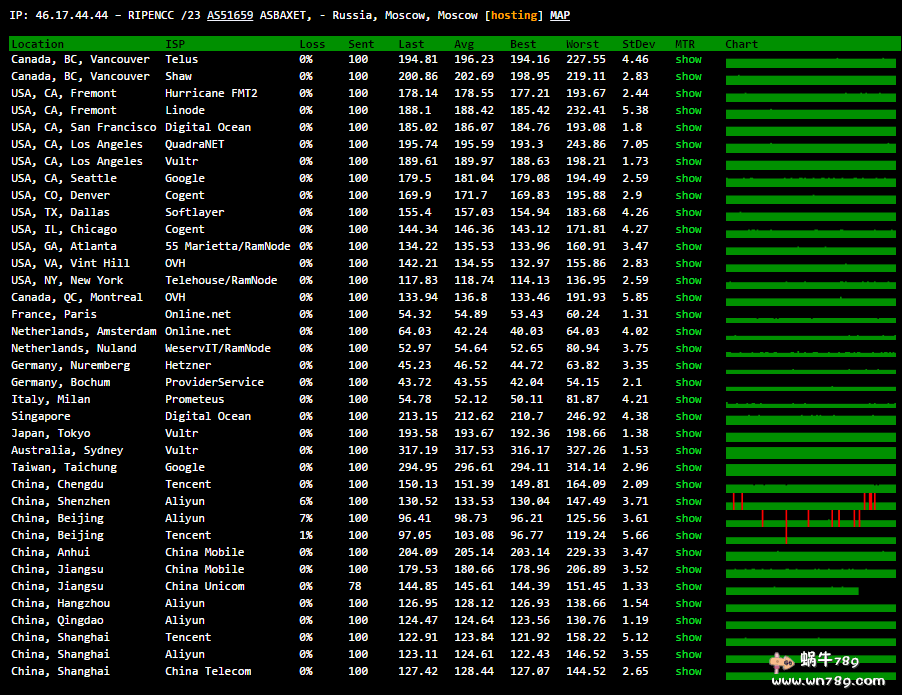This screenshot has width=902, height=695.
Task: Click the Loss column header
Action: click(312, 44)
